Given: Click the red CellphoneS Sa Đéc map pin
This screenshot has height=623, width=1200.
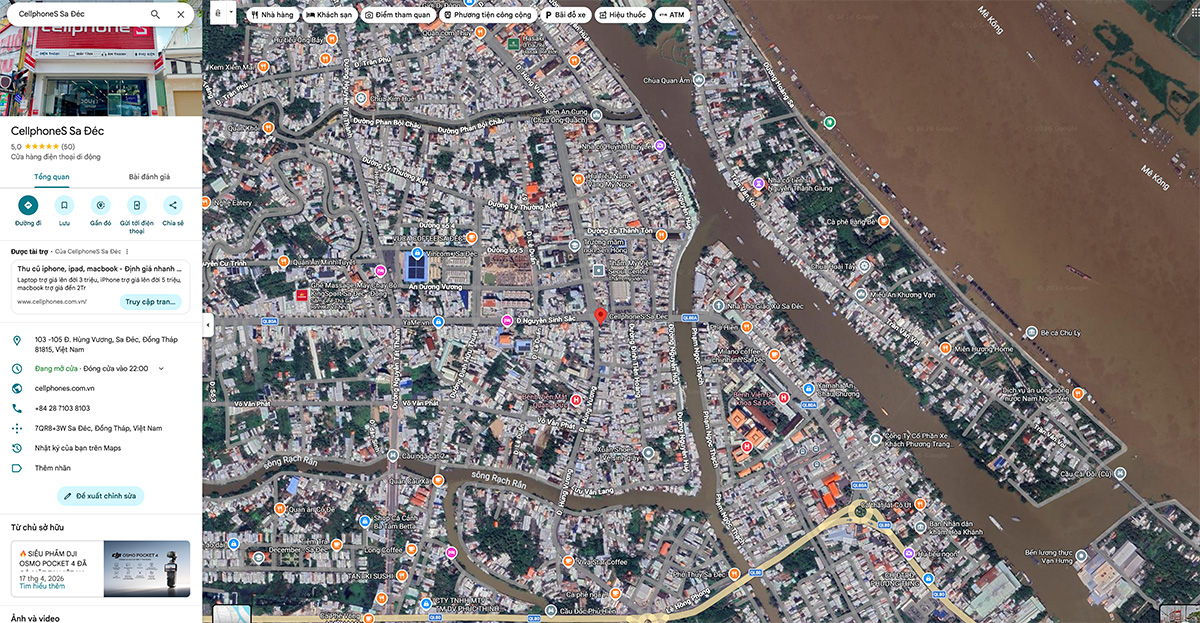Looking at the screenshot, I should click(600, 317).
